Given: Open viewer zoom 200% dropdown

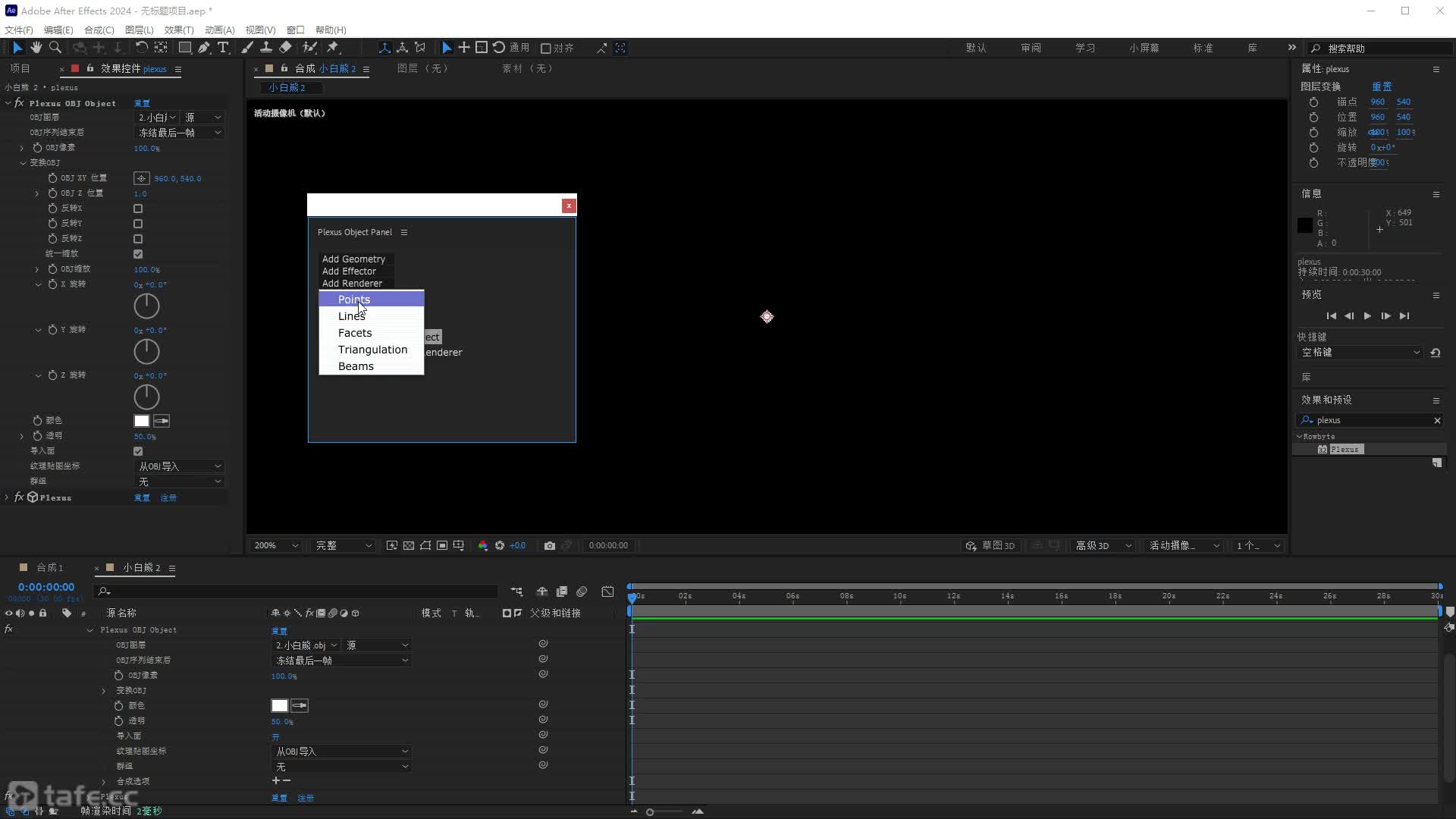Looking at the screenshot, I should [x=276, y=545].
